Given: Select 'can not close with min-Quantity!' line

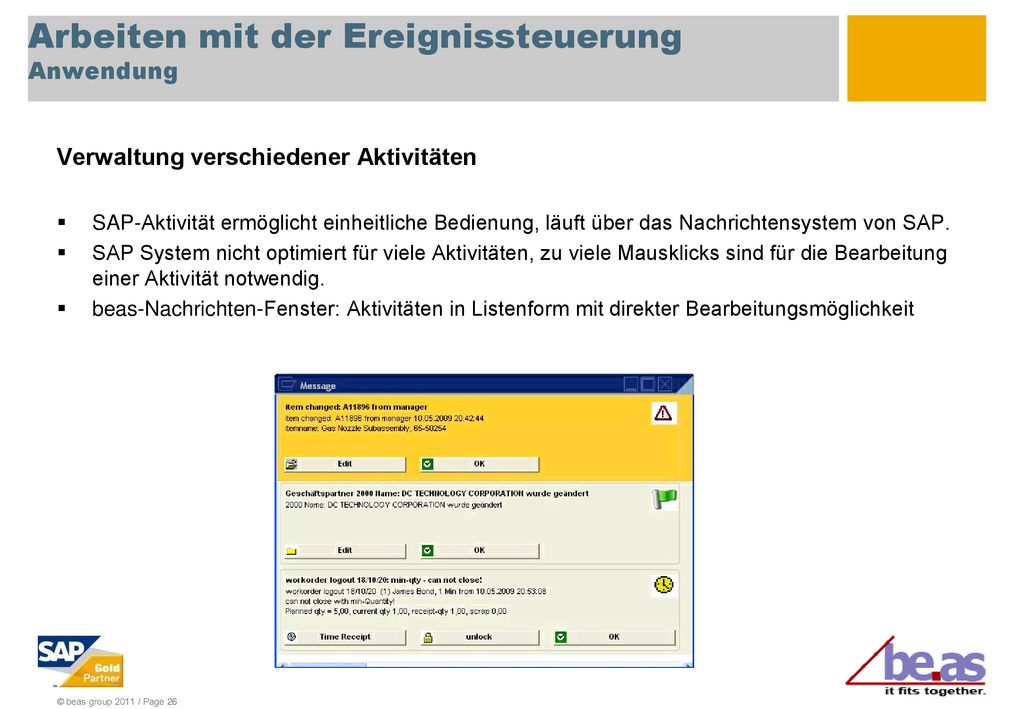Looking at the screenshot, I should click(340, 601).
